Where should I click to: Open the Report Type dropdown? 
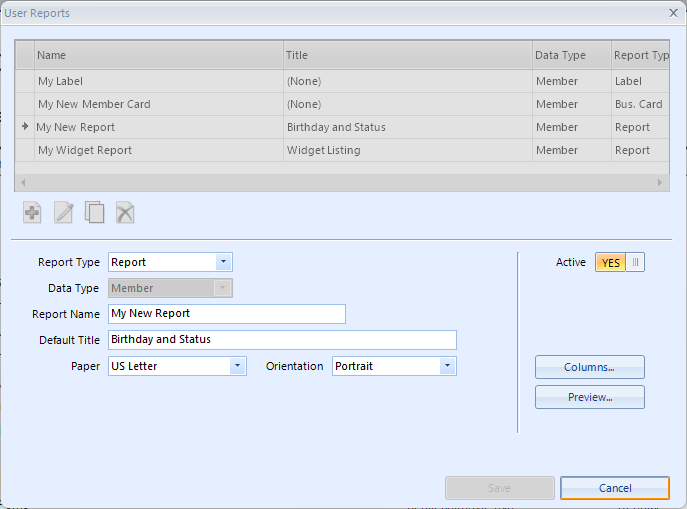click(223, 262)
